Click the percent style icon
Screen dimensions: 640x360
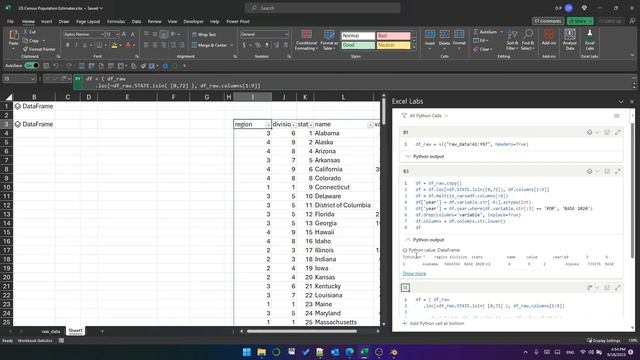click(x=258, y=45)
